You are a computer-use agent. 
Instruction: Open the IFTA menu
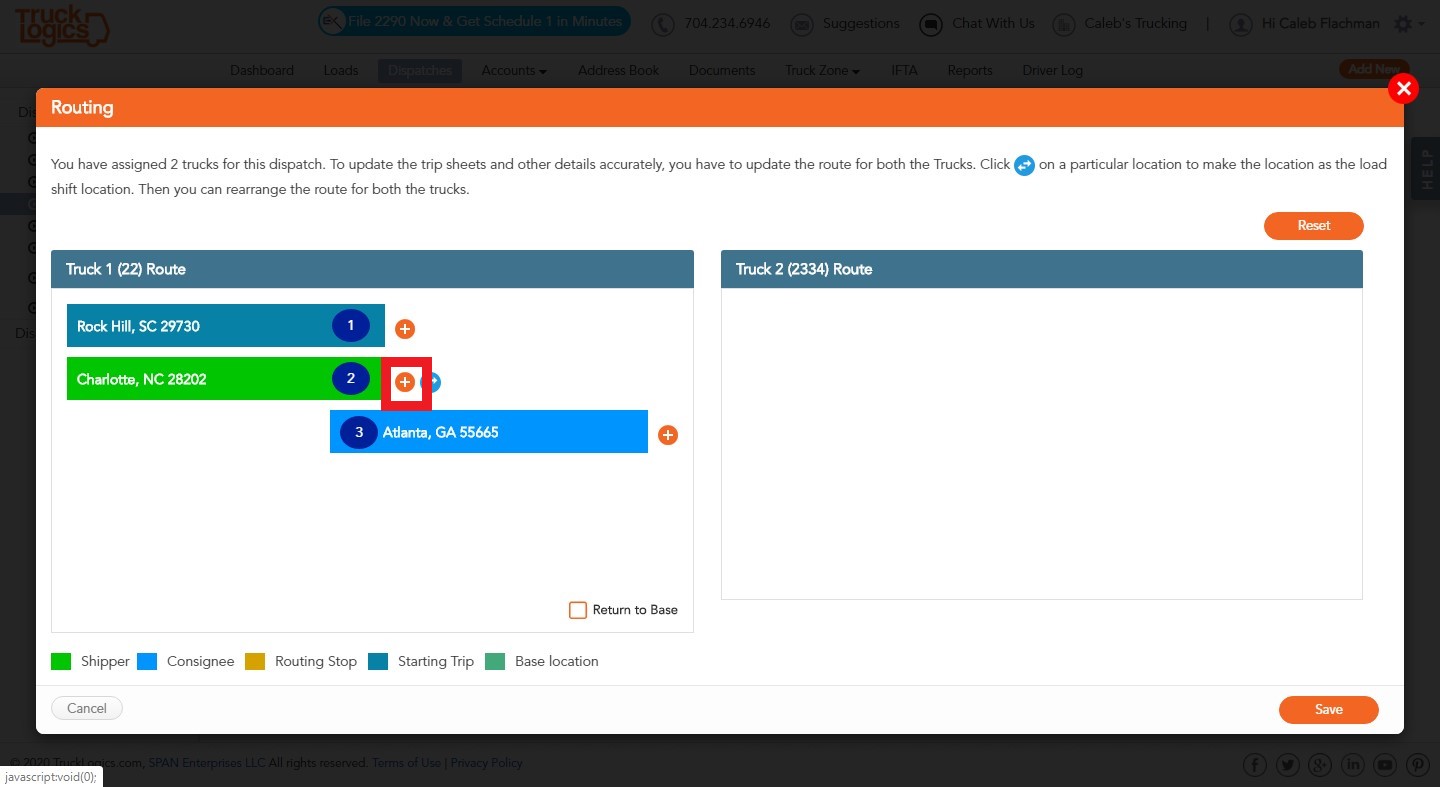tap(904, 70)
